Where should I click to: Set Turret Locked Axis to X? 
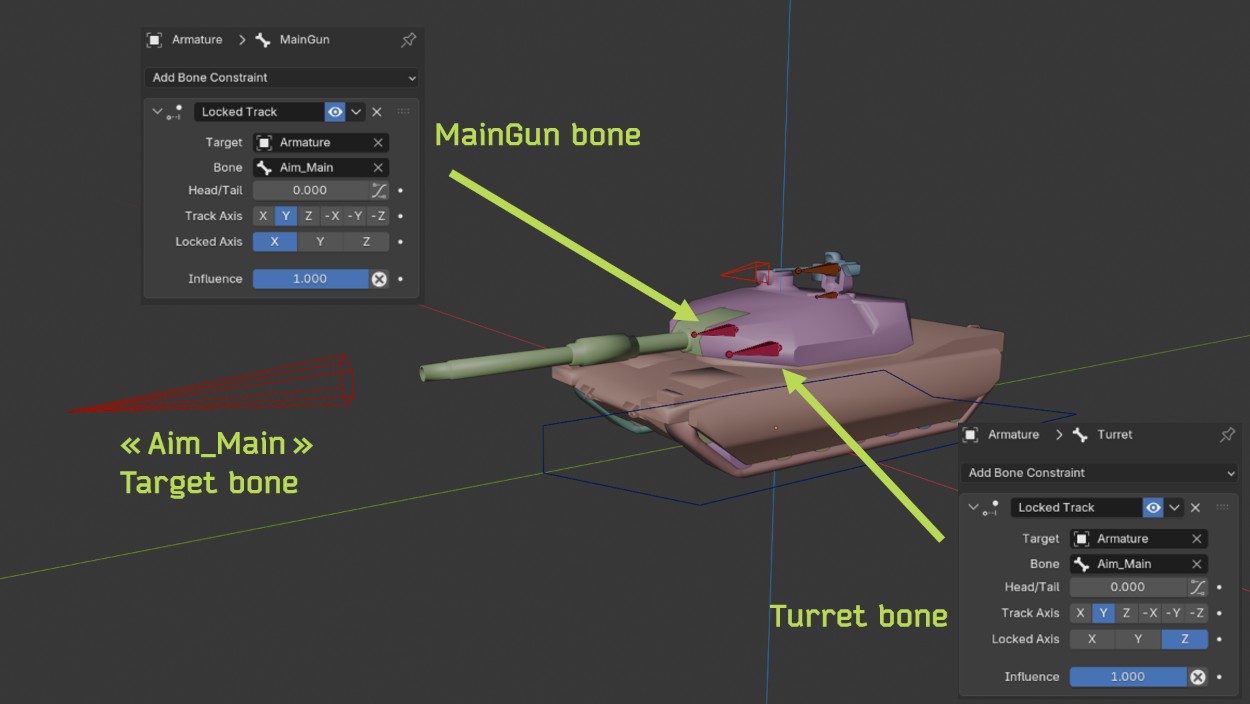coord(1092,639)
